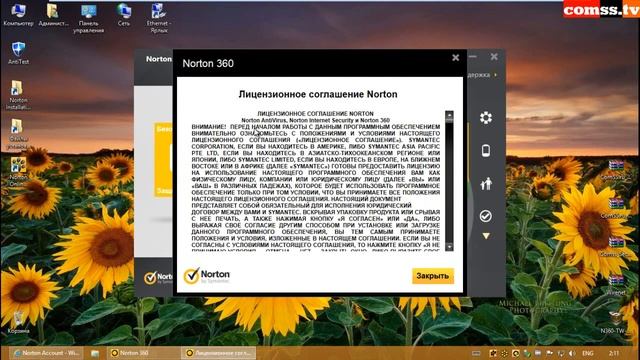Open the Поддержка dropdown arrow in Norton window

coord(496,75)
